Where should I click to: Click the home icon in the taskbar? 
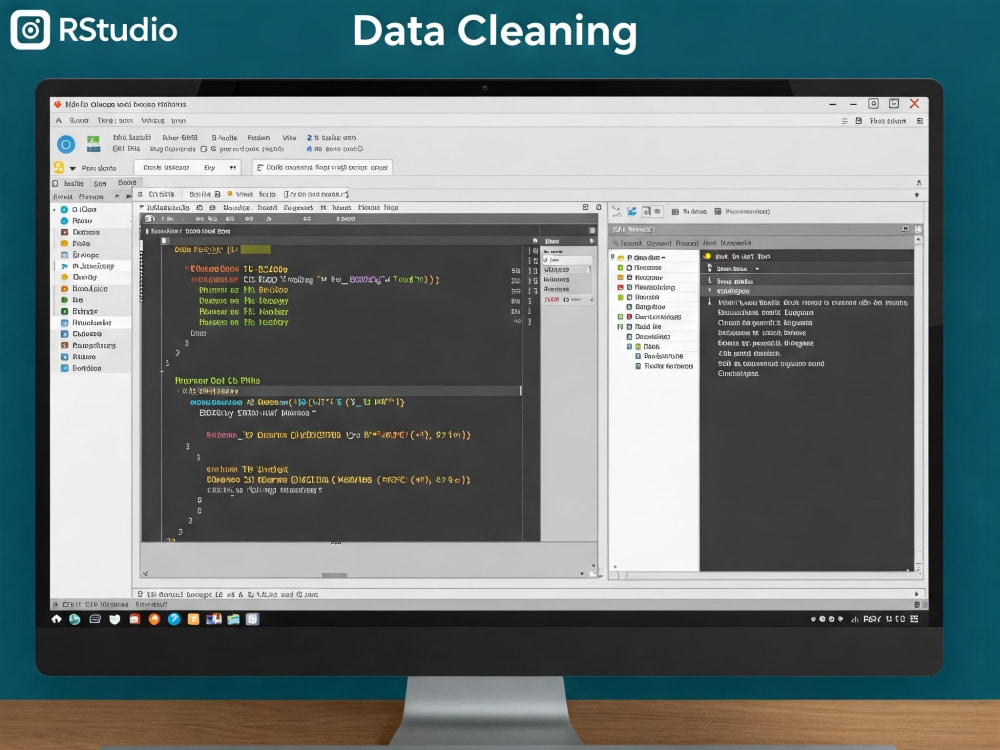[x=57, y=619]
